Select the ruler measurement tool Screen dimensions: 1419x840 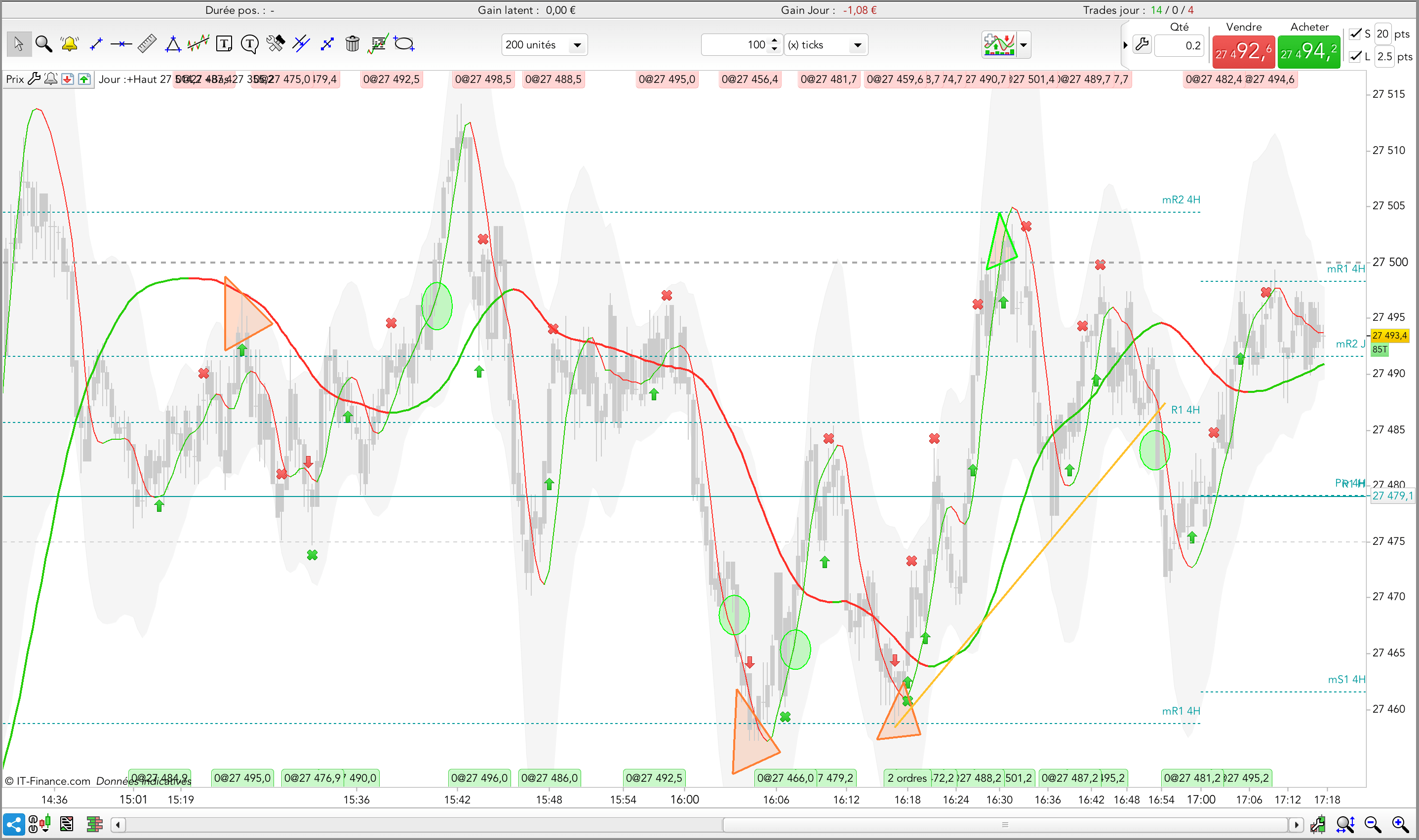coord(147,44)
